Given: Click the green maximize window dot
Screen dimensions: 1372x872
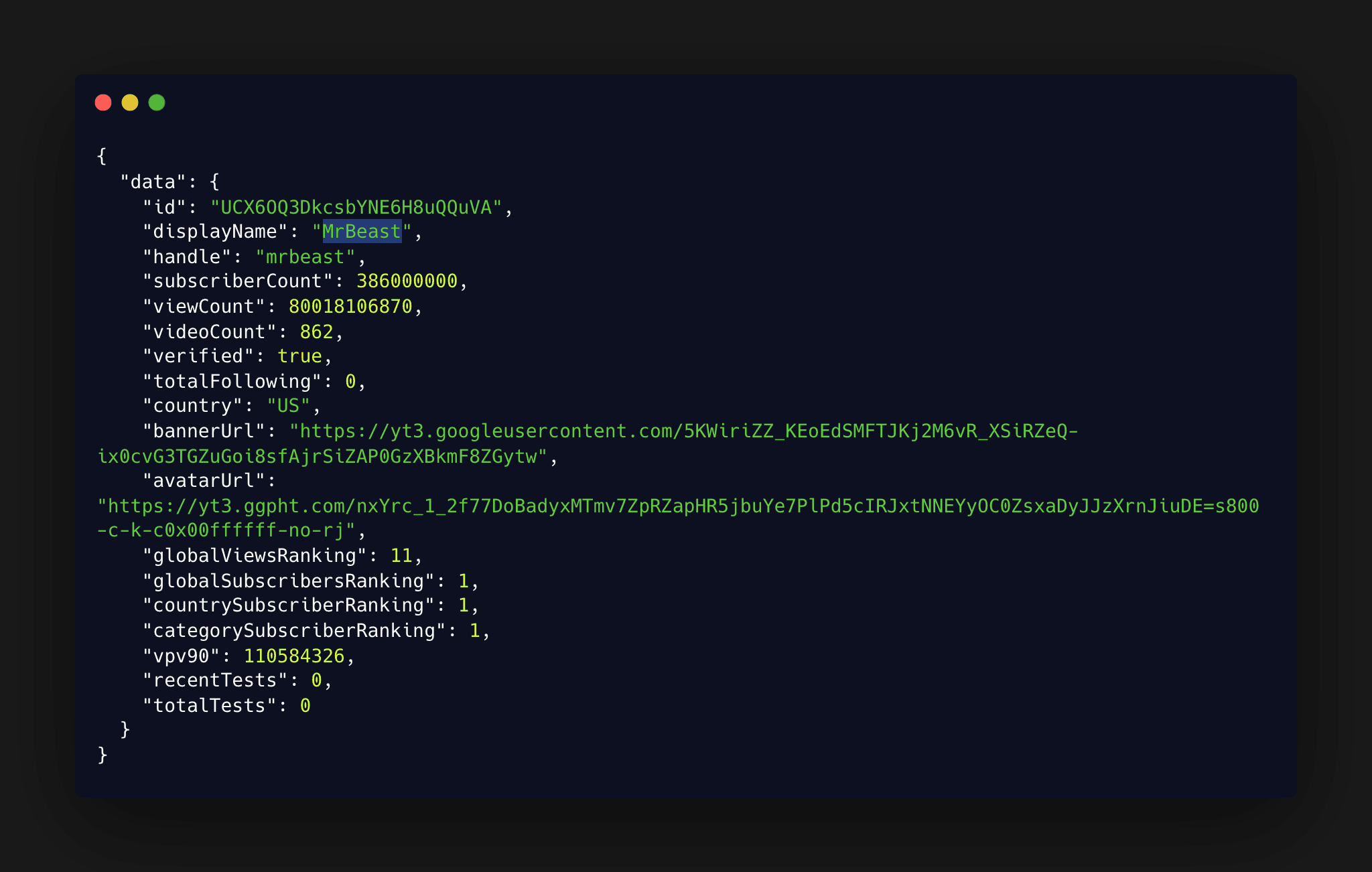Looking at the screenshot, I should 157,102.
